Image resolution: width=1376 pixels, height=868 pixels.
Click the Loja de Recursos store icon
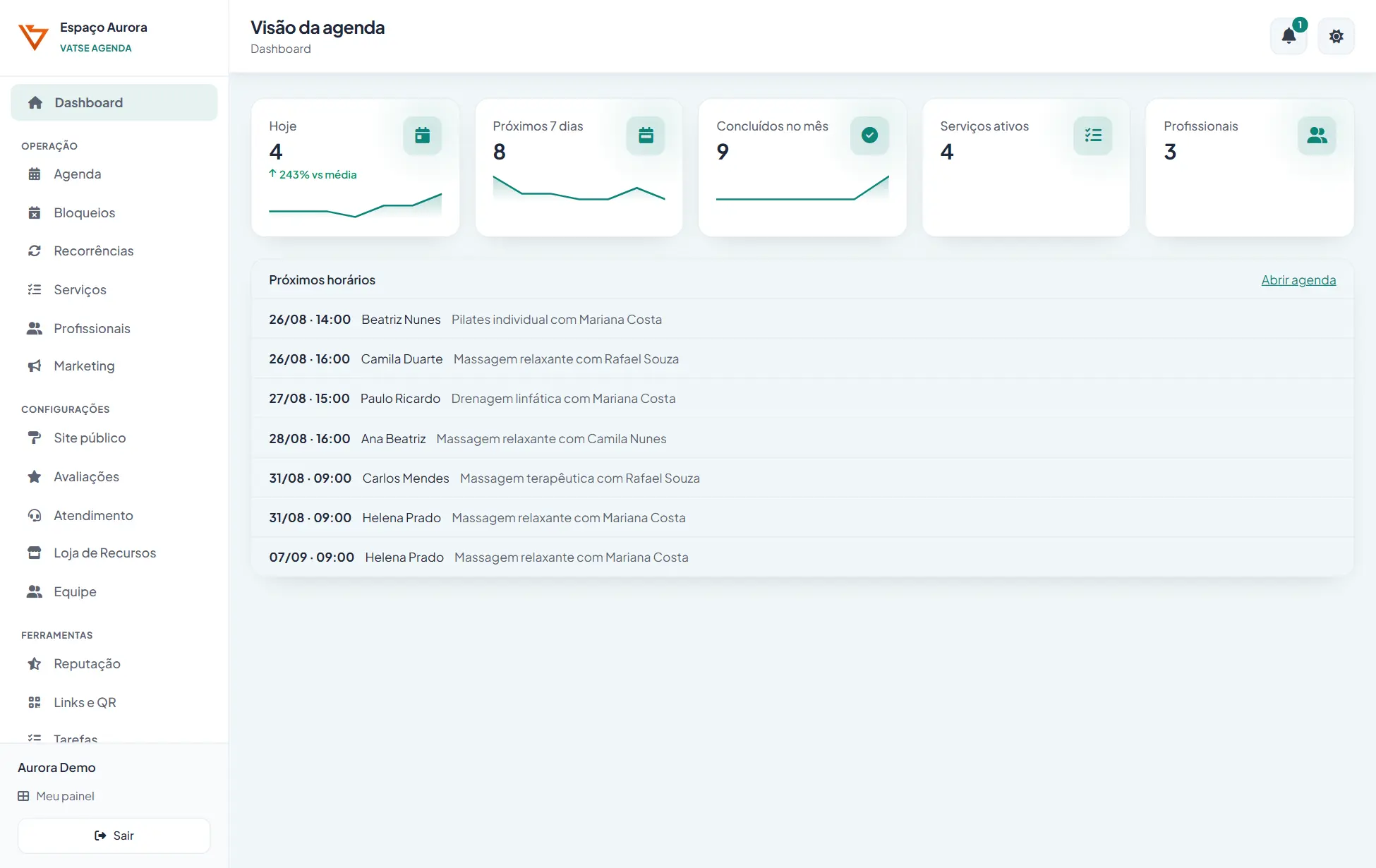(x=35, y=553)
